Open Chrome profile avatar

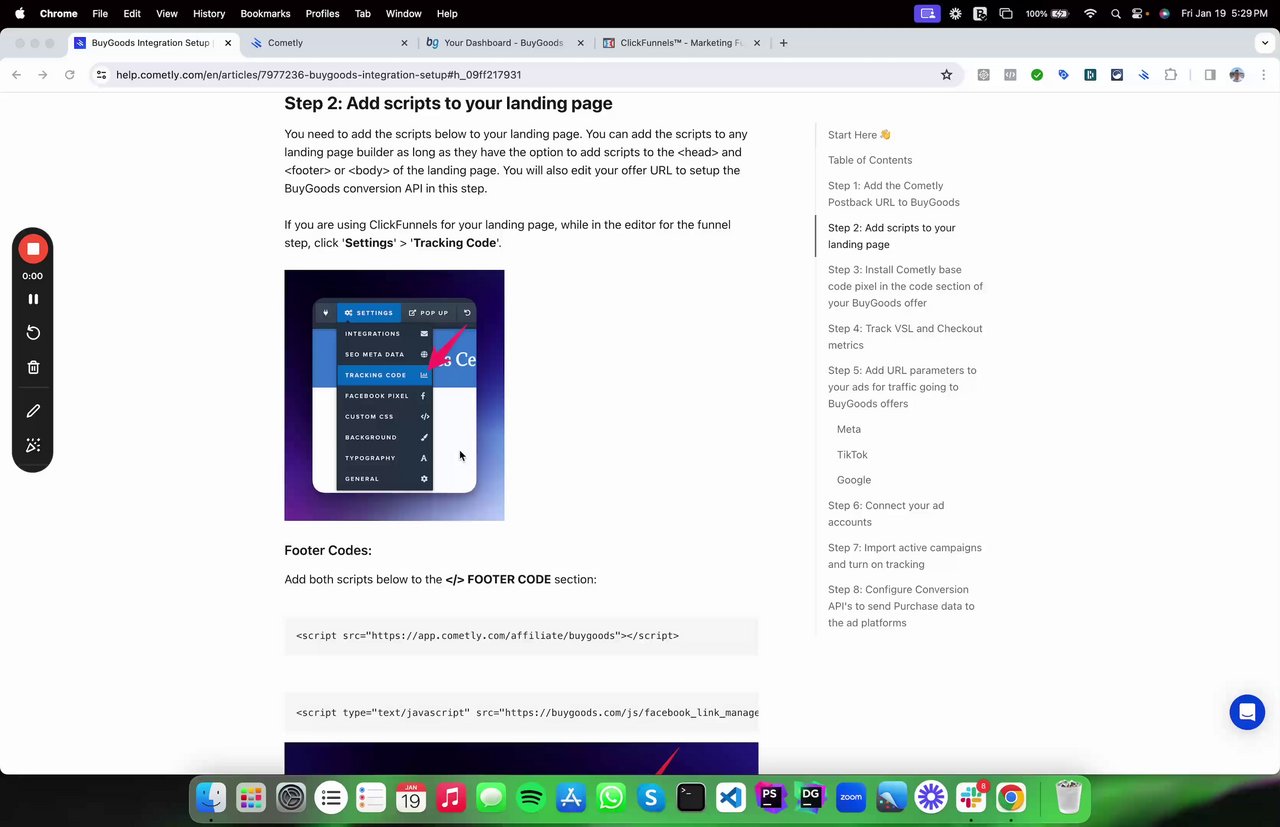coord(1237,75)
